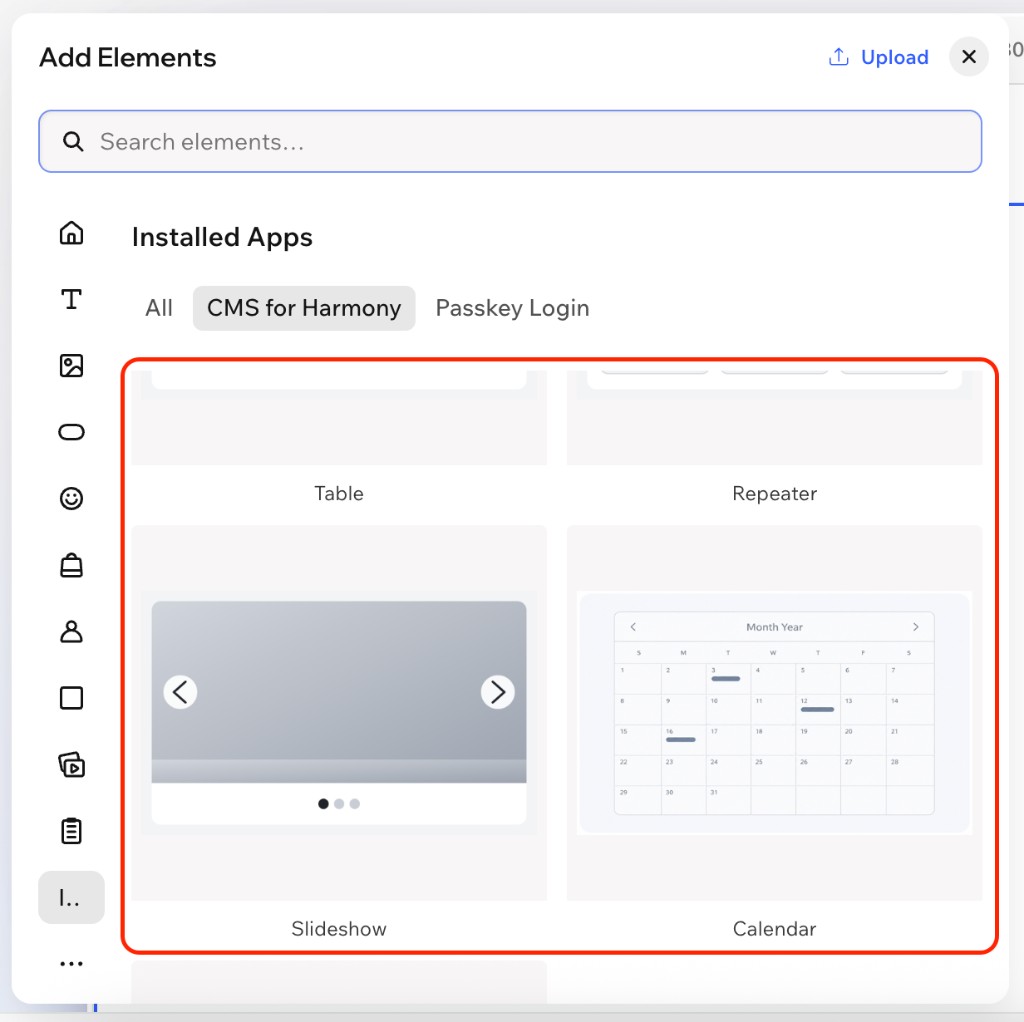Viewport: 1024px width, 1022px height.
Task: Click the upload arrow icon
Action: click(839, 57)
